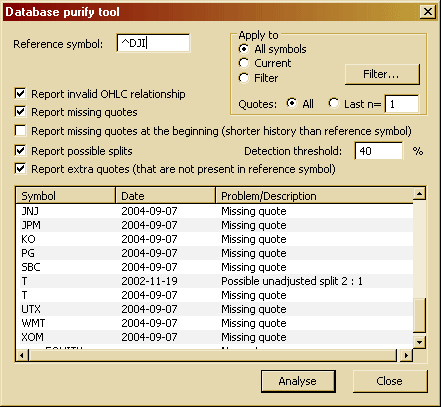Screen dimensions: 441x407
Task: Click the Reference symbol input field
Action: click(153, 43)
